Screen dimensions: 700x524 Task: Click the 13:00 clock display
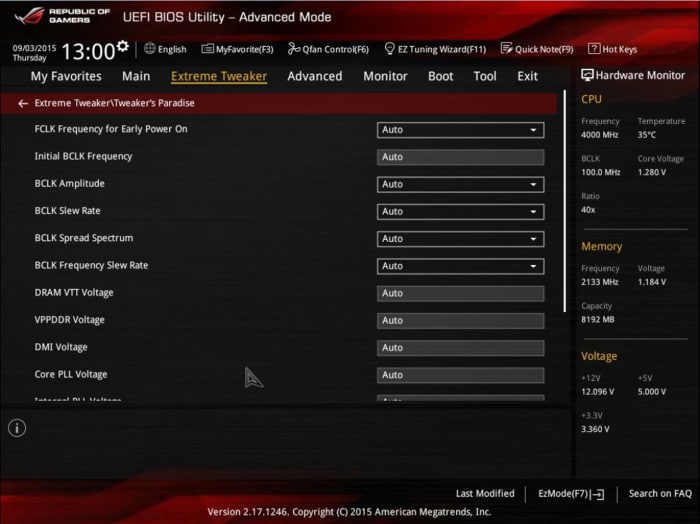88,51
